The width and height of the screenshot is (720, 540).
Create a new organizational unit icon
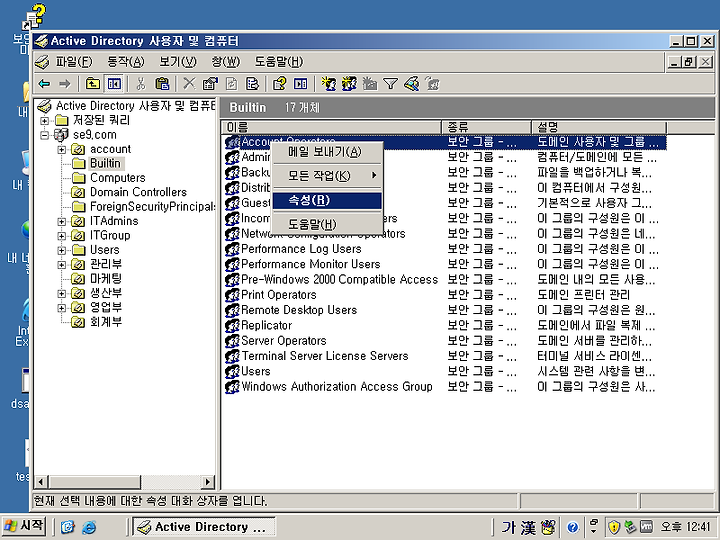point(370,84)
